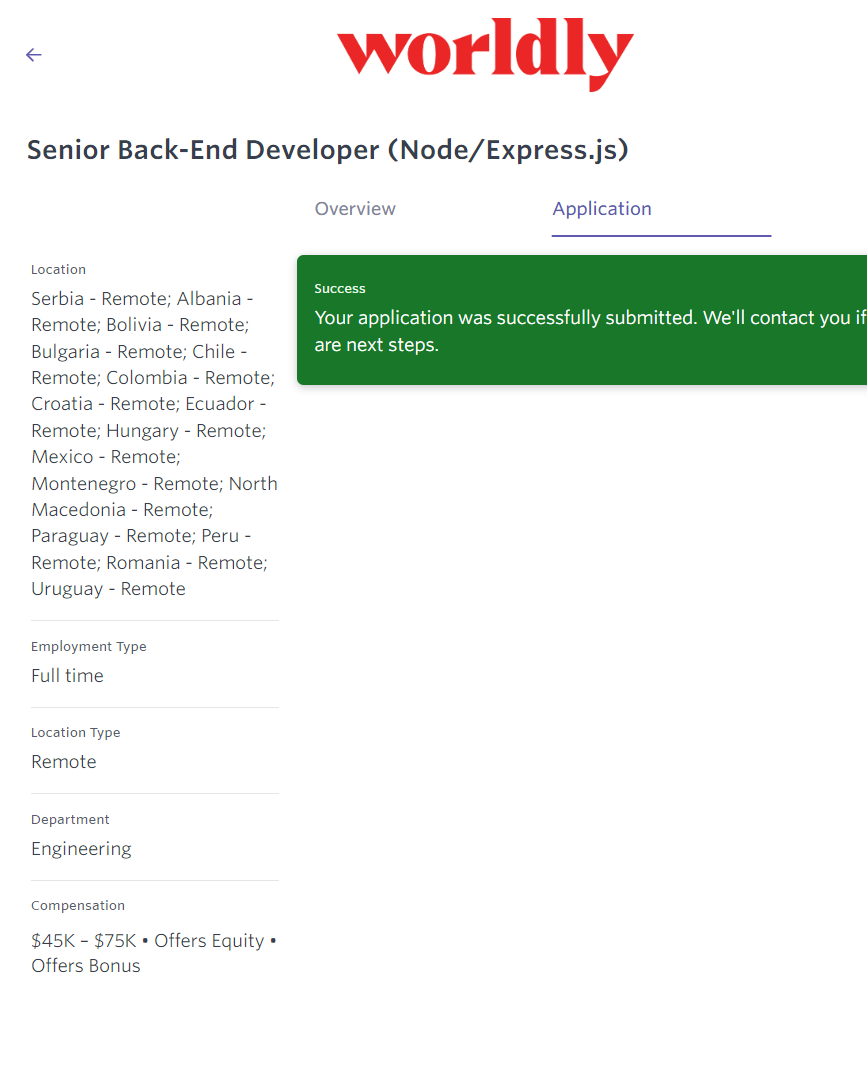Screen dimensions: 867x1084
Task: Click the "Serbia - Remote" location text
Action: pos(99,299)
